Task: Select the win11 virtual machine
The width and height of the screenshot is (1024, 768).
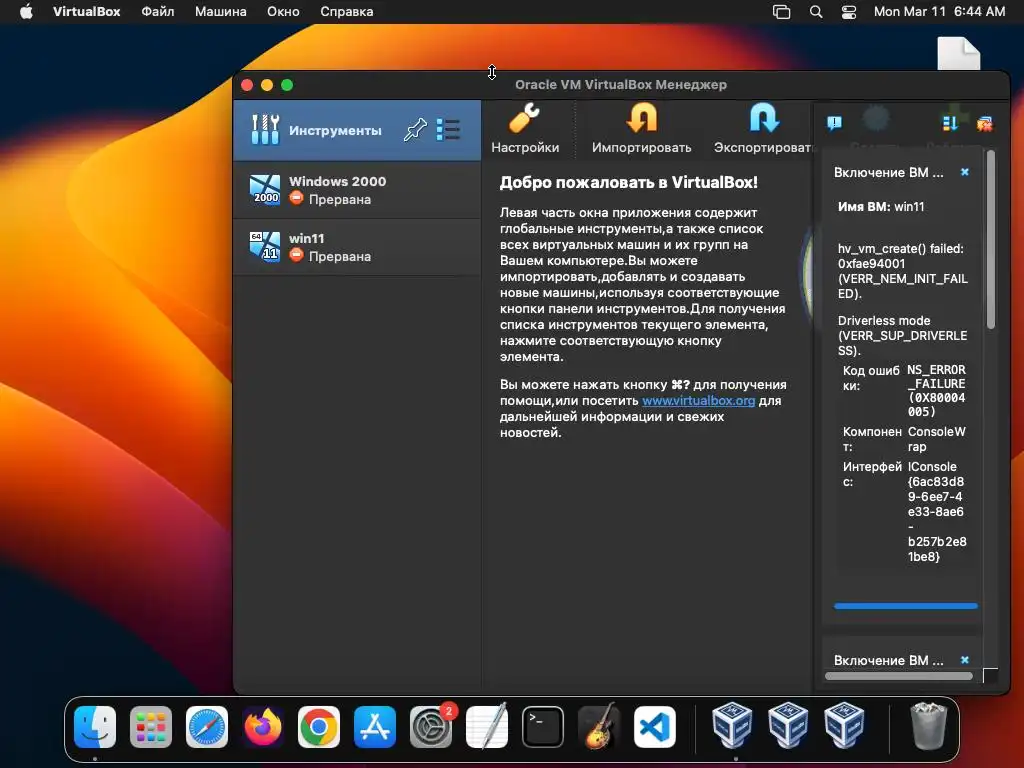Action: (x=357, y=247)
